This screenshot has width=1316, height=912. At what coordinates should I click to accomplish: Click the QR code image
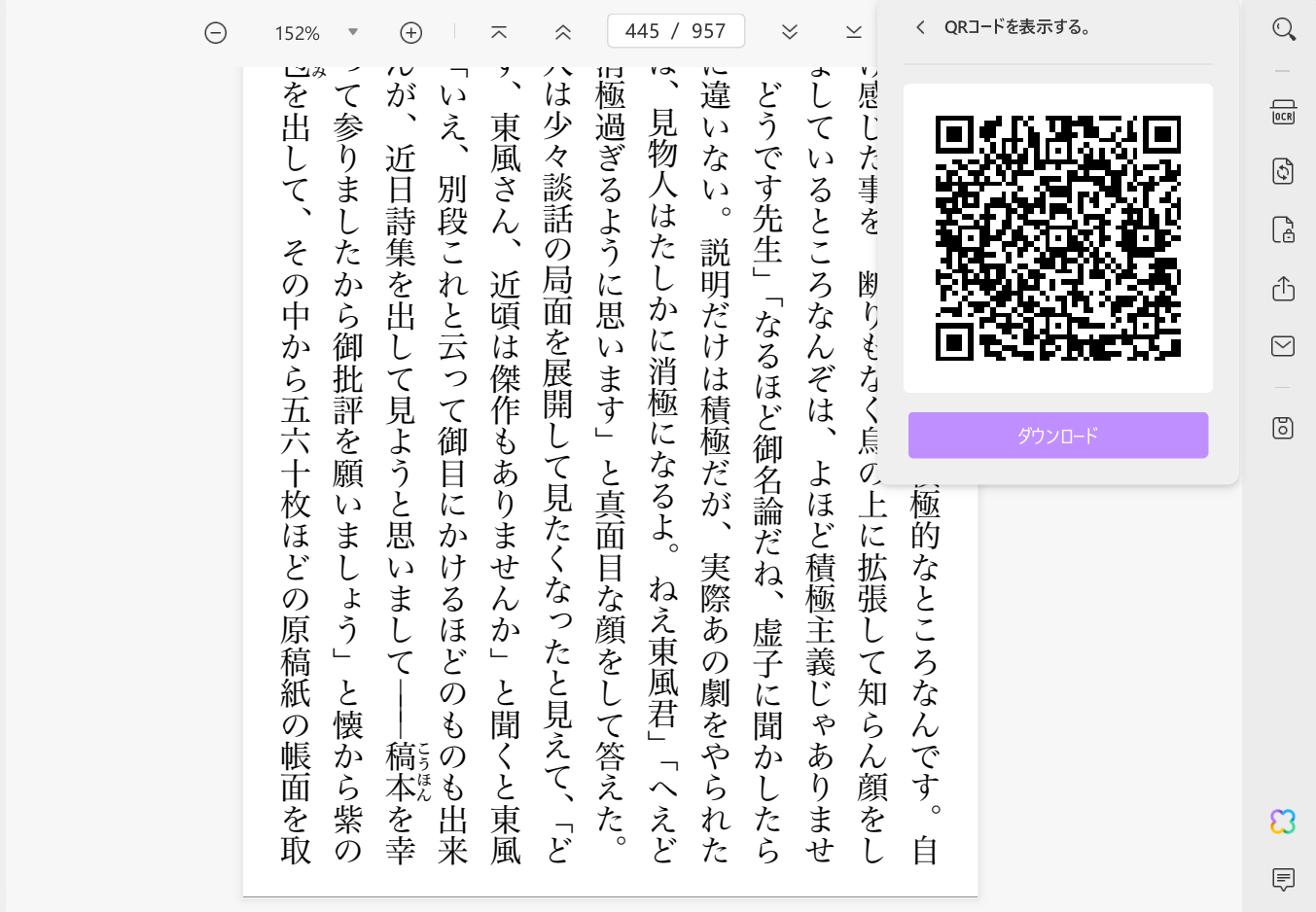click(x=1058, y=238)
